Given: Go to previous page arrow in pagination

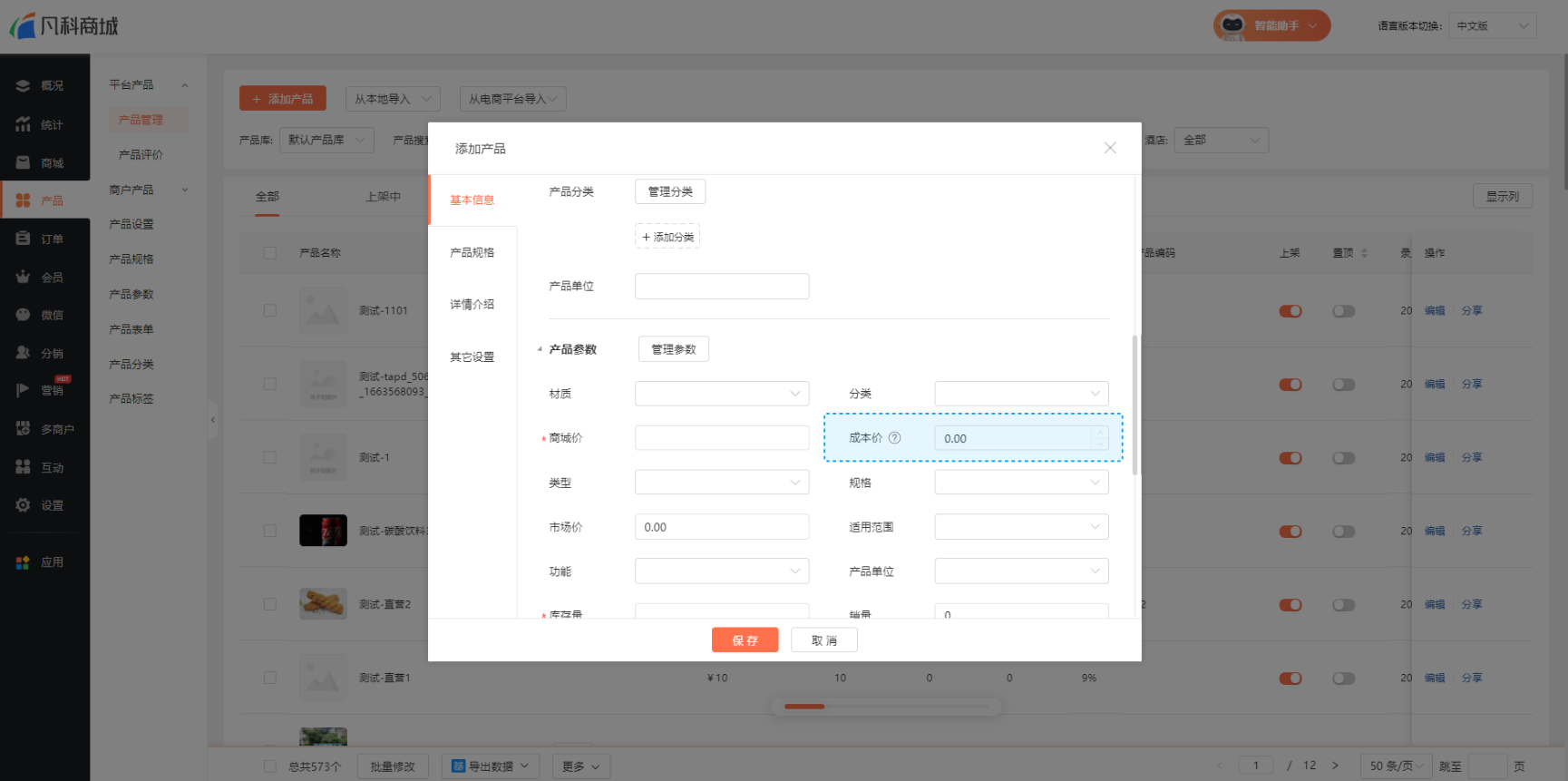Looking at the screenshot, I should click(1219, 766).
